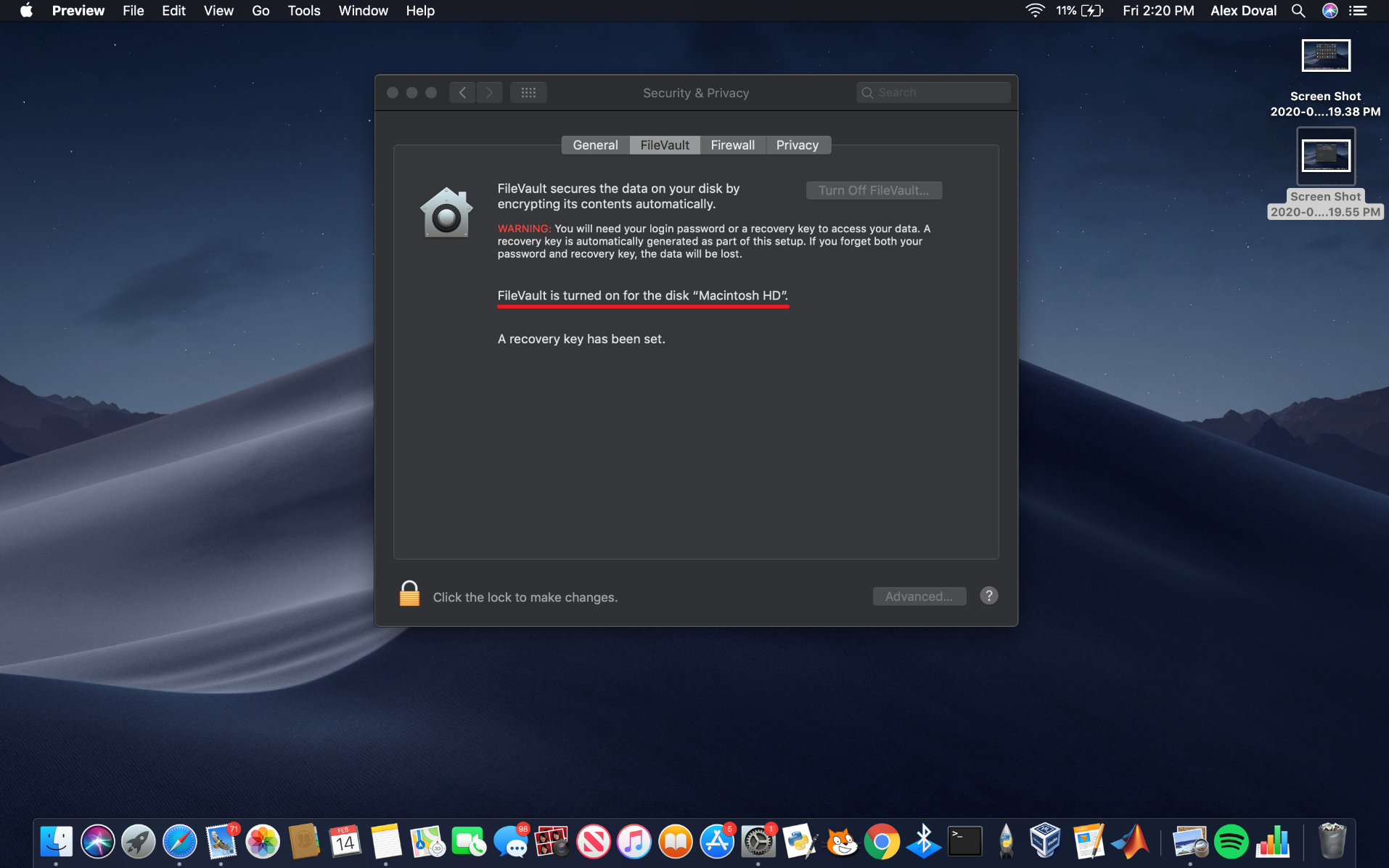Open Python Launcher rocket in dock
1389x868 pixels.
point(1006,842)
